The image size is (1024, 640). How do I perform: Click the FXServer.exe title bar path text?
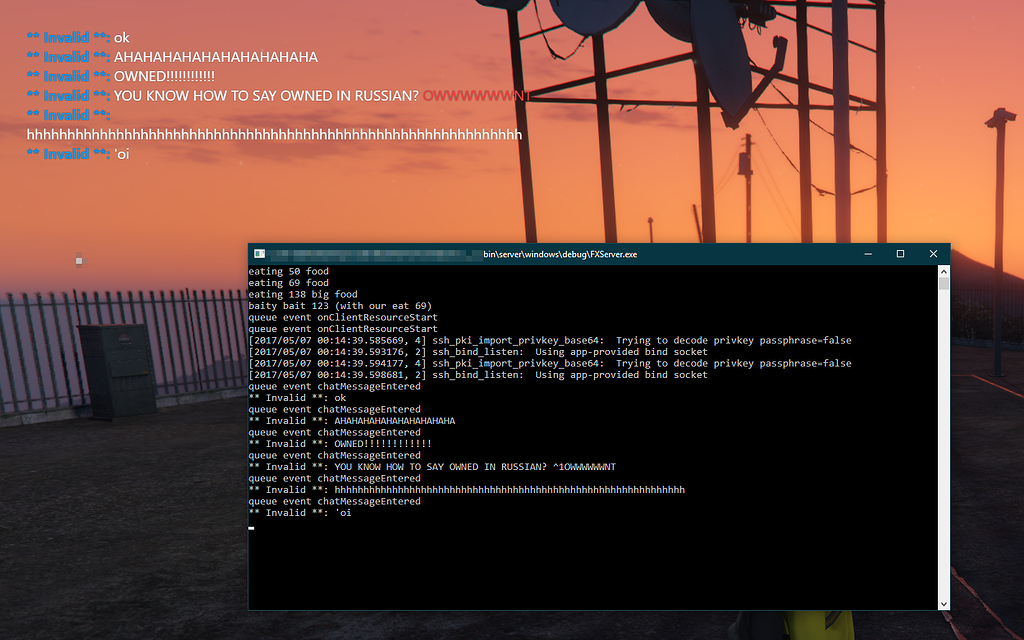click(560, 254)
